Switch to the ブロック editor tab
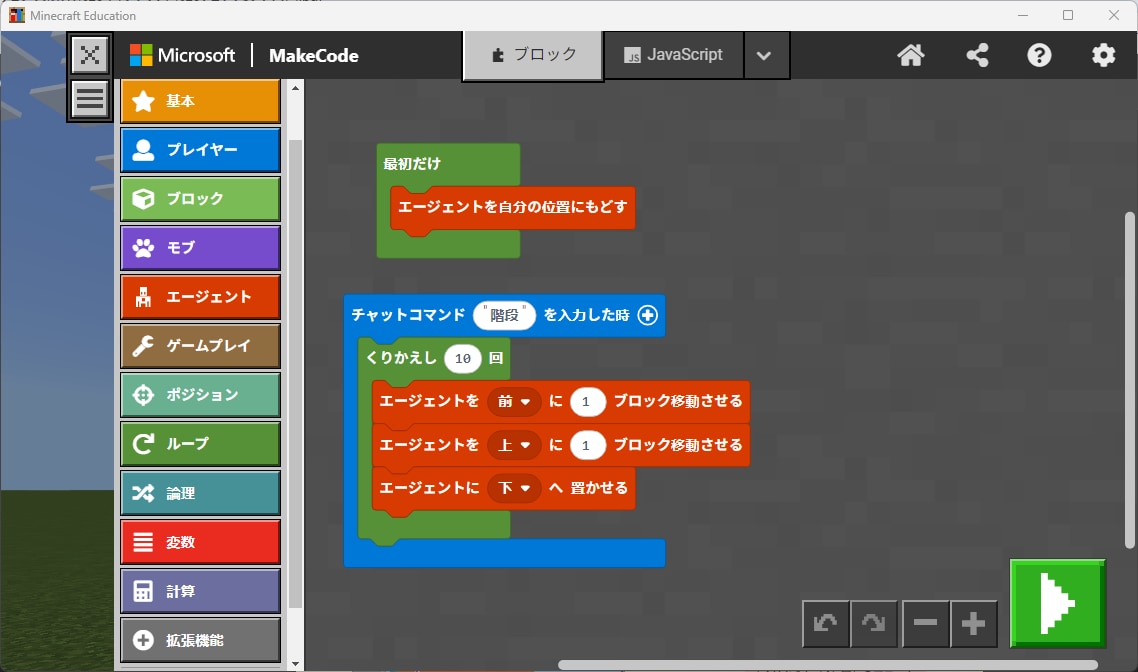This screenshot has width=1138, height=672. tap(533, 55)
